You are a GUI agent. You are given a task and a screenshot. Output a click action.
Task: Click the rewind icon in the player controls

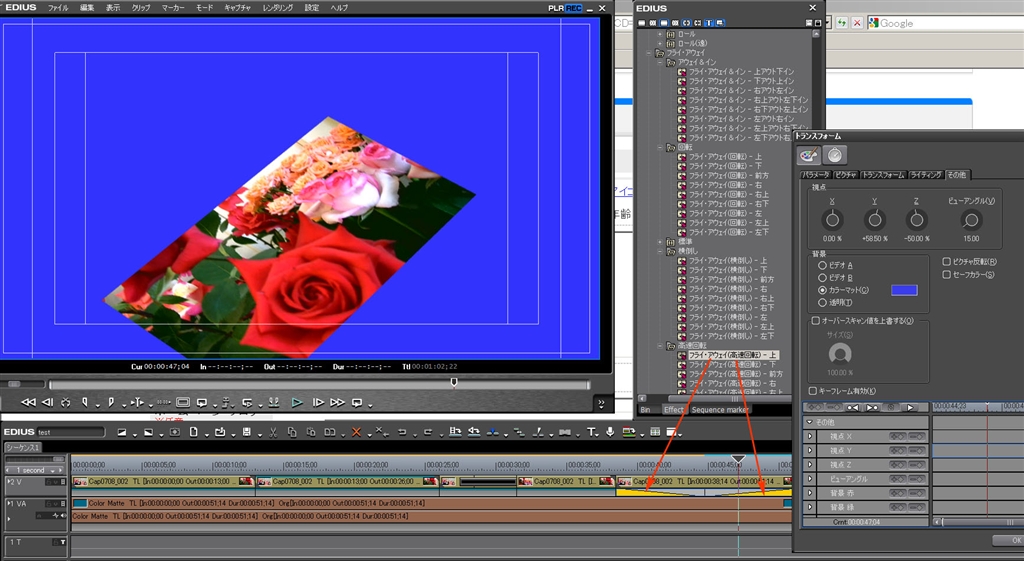coord(28,402)
